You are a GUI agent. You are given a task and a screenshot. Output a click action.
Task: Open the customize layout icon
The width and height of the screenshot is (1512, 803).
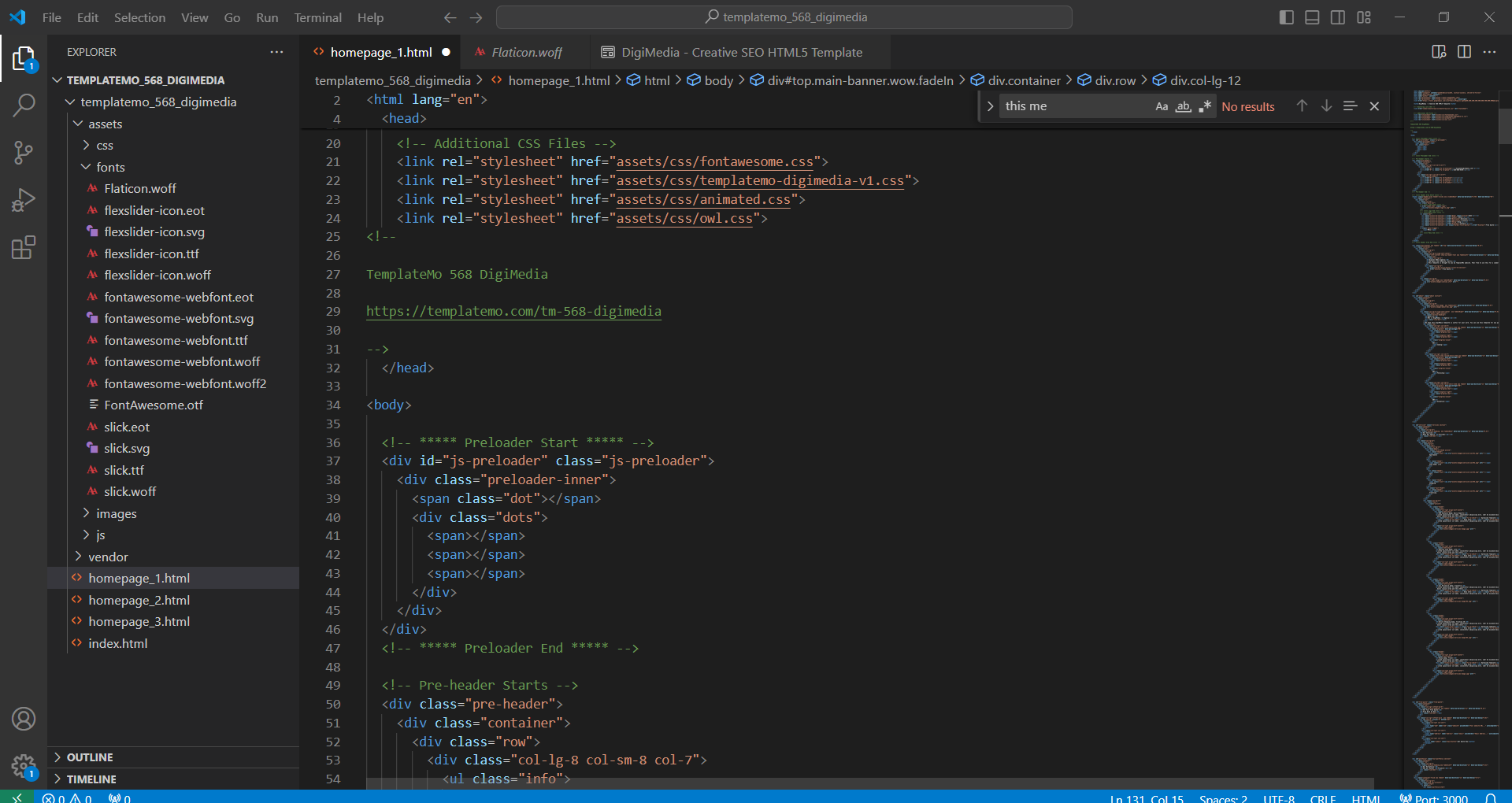coord(1364,17)
